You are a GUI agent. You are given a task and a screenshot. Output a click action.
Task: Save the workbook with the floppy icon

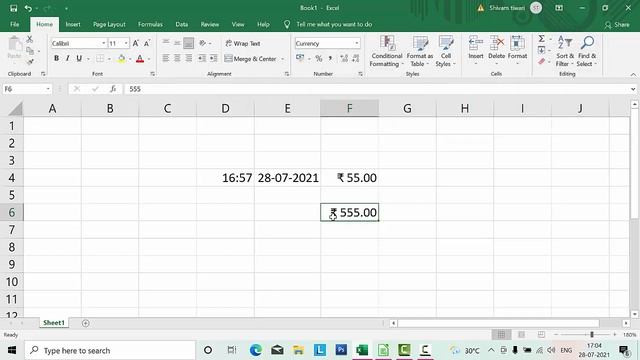tap(13, 8)
